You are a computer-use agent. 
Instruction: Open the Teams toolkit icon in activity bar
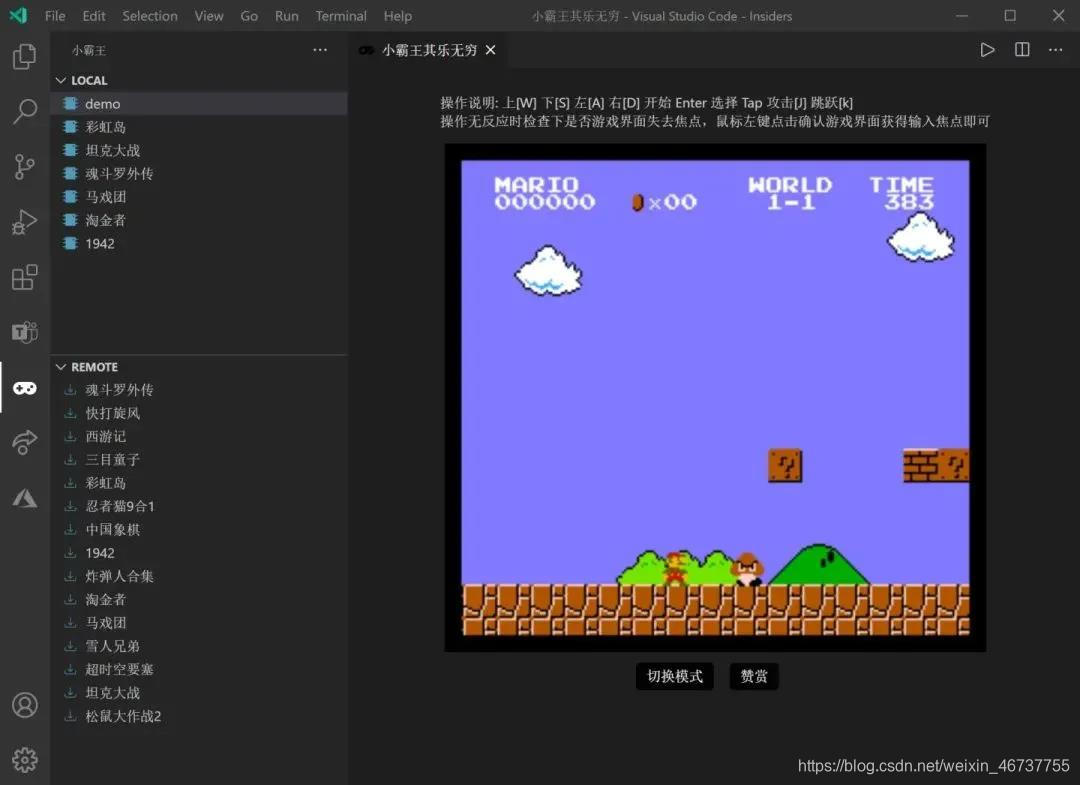[25, 332]
